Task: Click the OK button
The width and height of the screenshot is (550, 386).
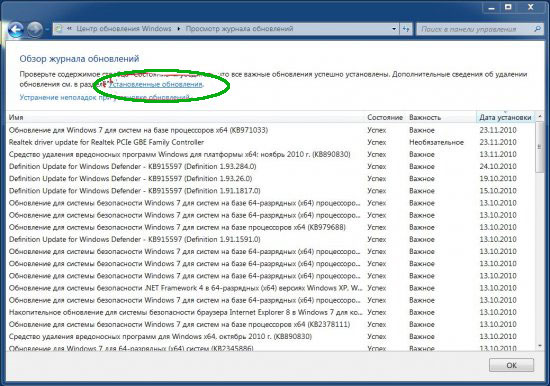Action: coord(511,365)
